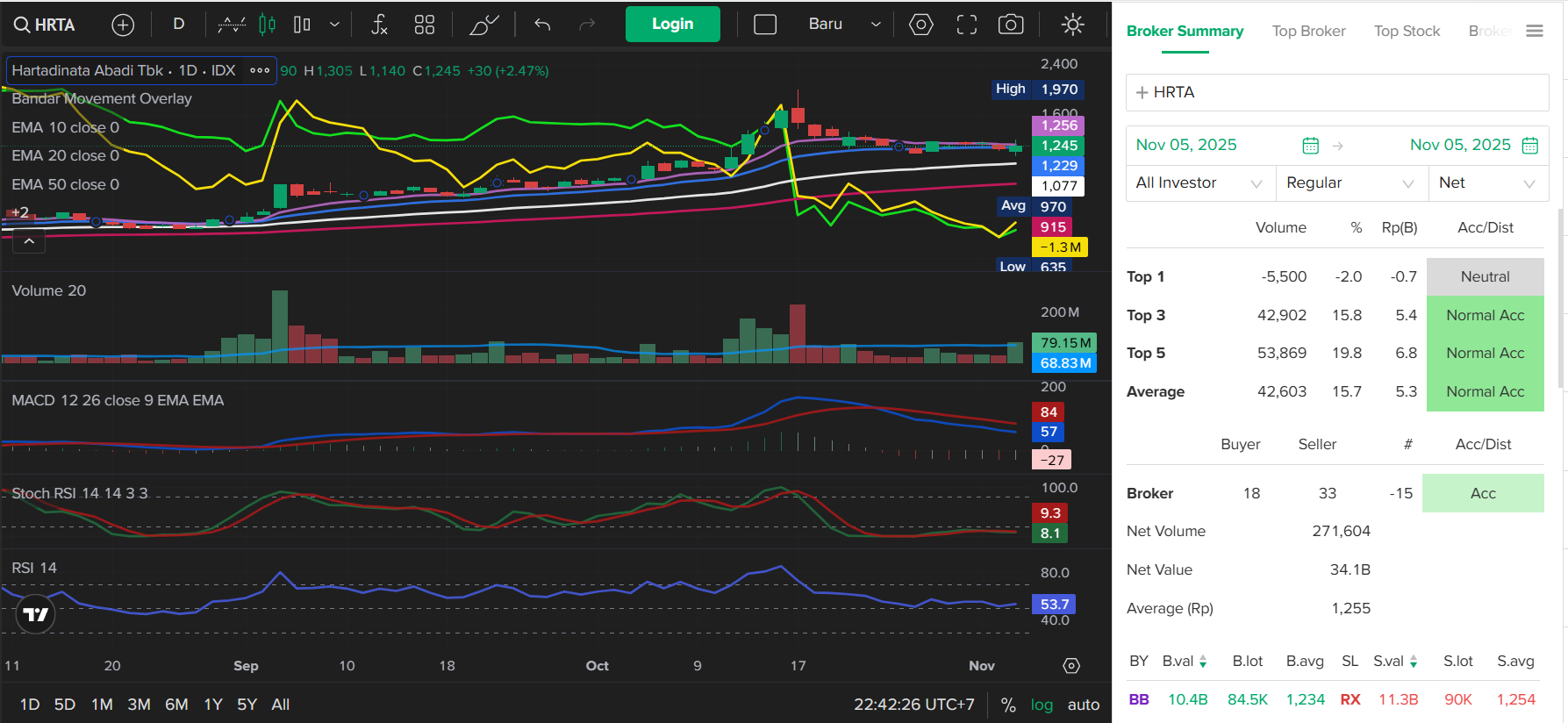Click the HRTA stock input field
The image size is (1568, 723).
(x=1337, y=92)
